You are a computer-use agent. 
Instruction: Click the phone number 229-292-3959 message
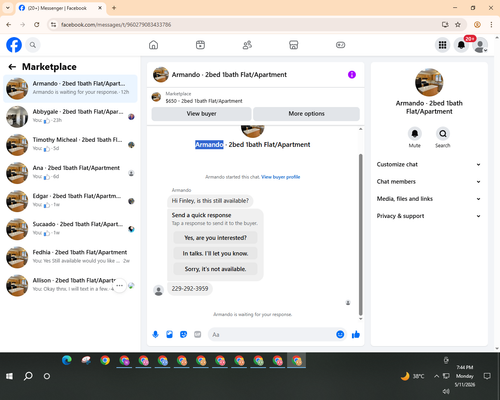(x=190, y=289)
